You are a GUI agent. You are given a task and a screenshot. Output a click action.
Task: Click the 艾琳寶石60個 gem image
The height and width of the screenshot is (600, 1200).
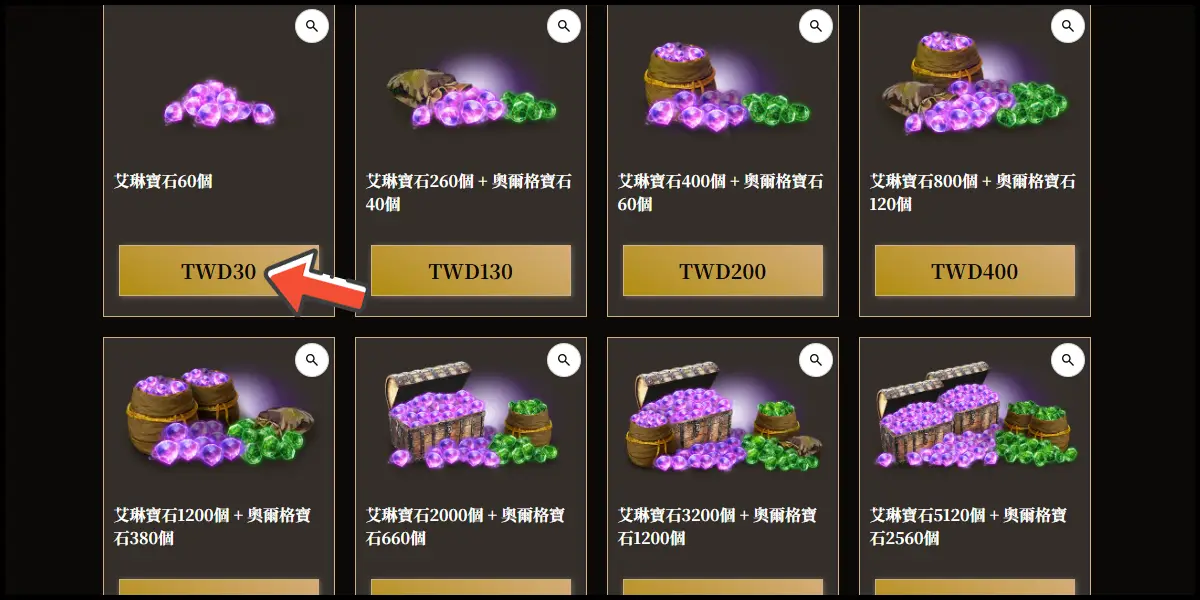[219, 102]
